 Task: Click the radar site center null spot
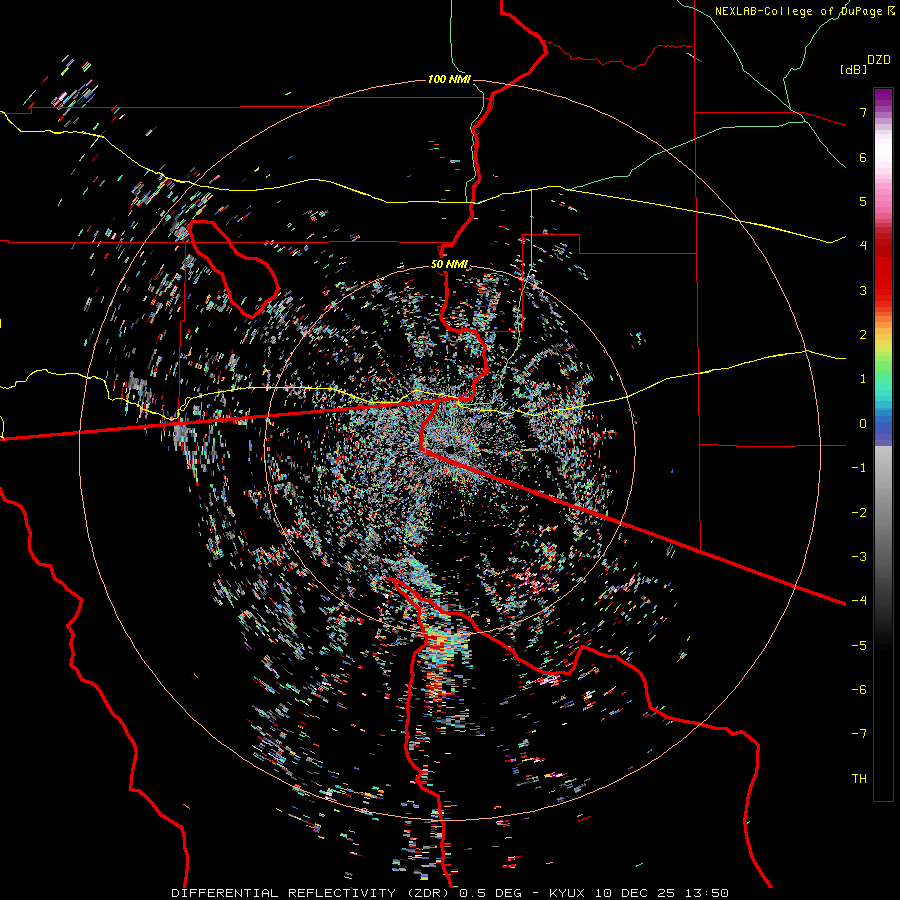pyautogui.click(x=449, y=448)
